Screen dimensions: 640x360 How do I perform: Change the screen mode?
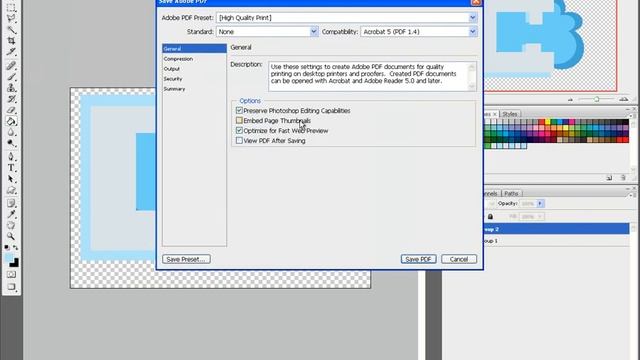tap(11, 287)
